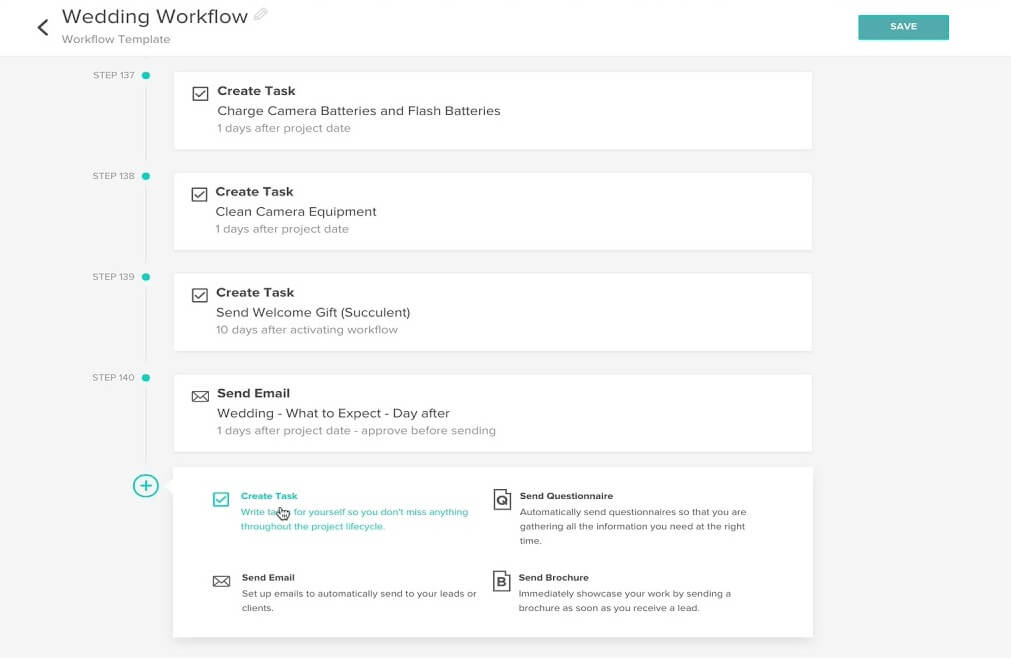Screen dimensions: 1011x658
Task: Click the pencil icon to rename the workflow
Action: tap(262, 17)
